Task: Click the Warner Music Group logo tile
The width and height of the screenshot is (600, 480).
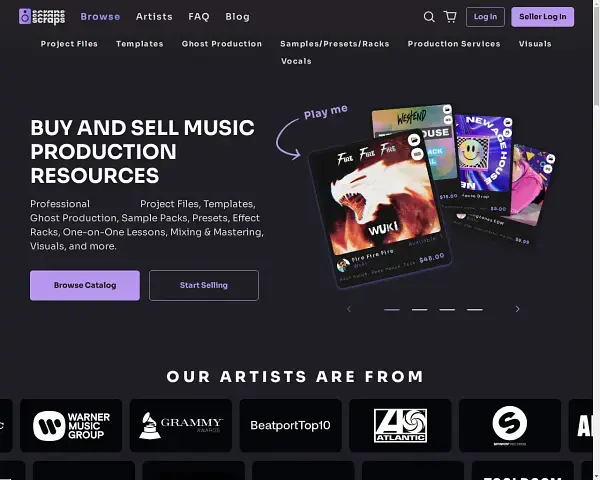Action: pos(71,425)
